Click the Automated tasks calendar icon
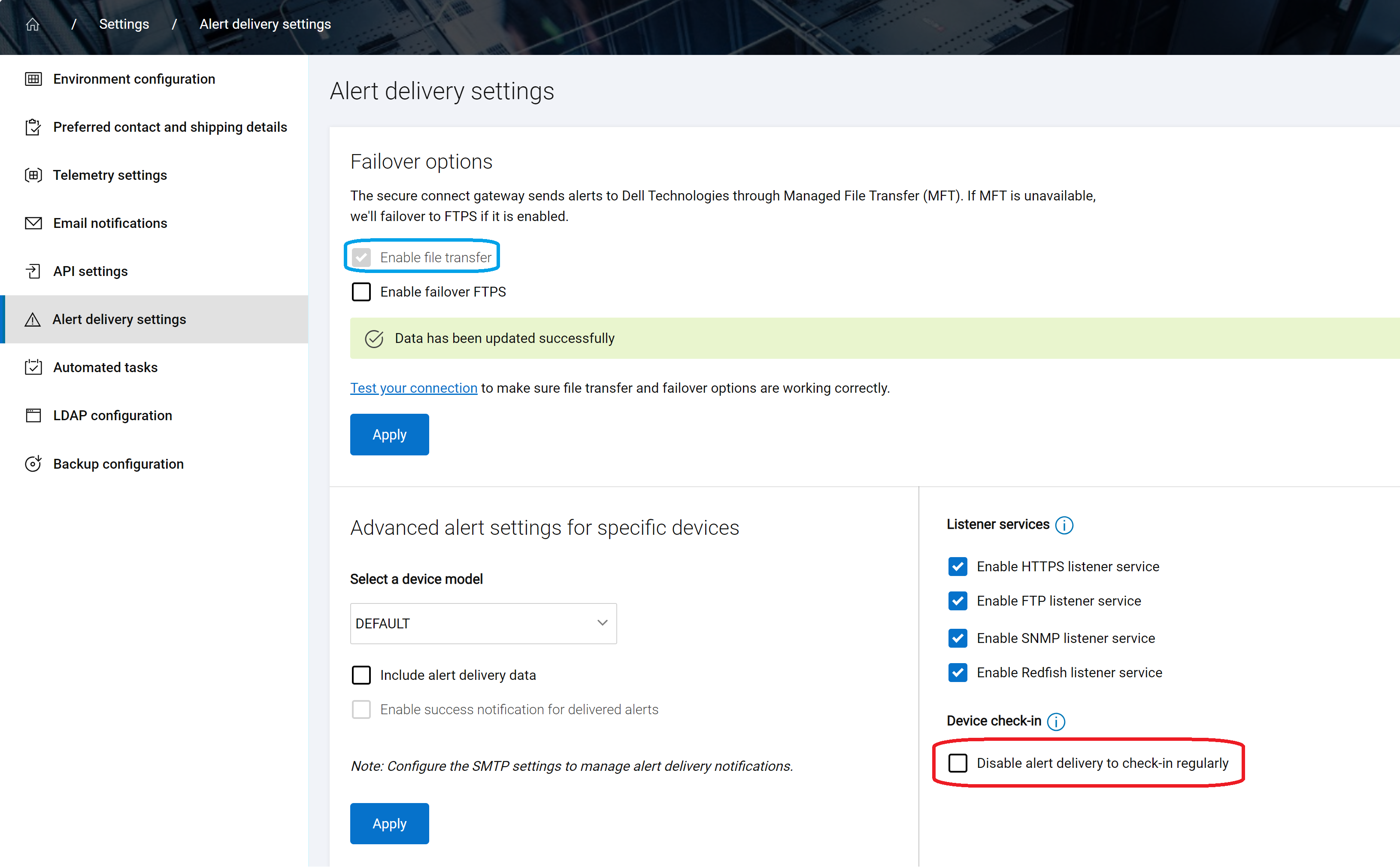1400x867 pixels. click(33, 367)
